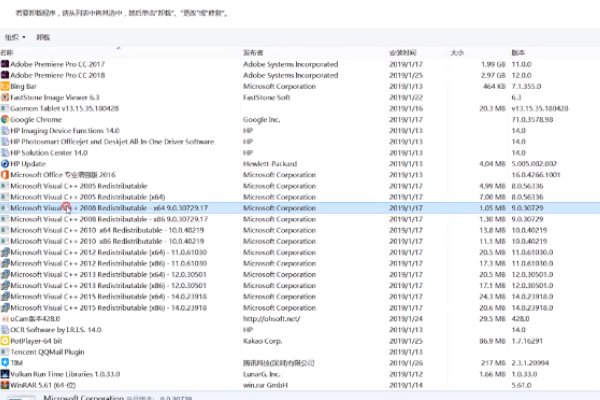Click publisher Adobe Systems Incorporated for Premiere 2017
The width and height of the screenshot is (600, 400).
pos(290,64)
